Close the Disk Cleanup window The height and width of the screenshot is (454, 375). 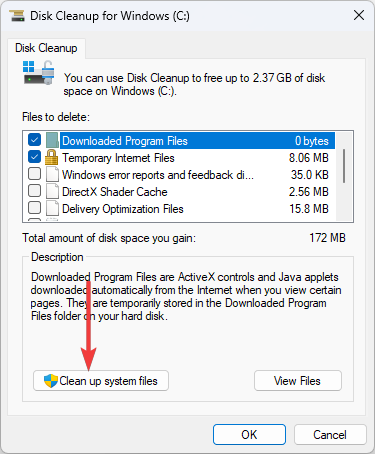tap(359, 15)
